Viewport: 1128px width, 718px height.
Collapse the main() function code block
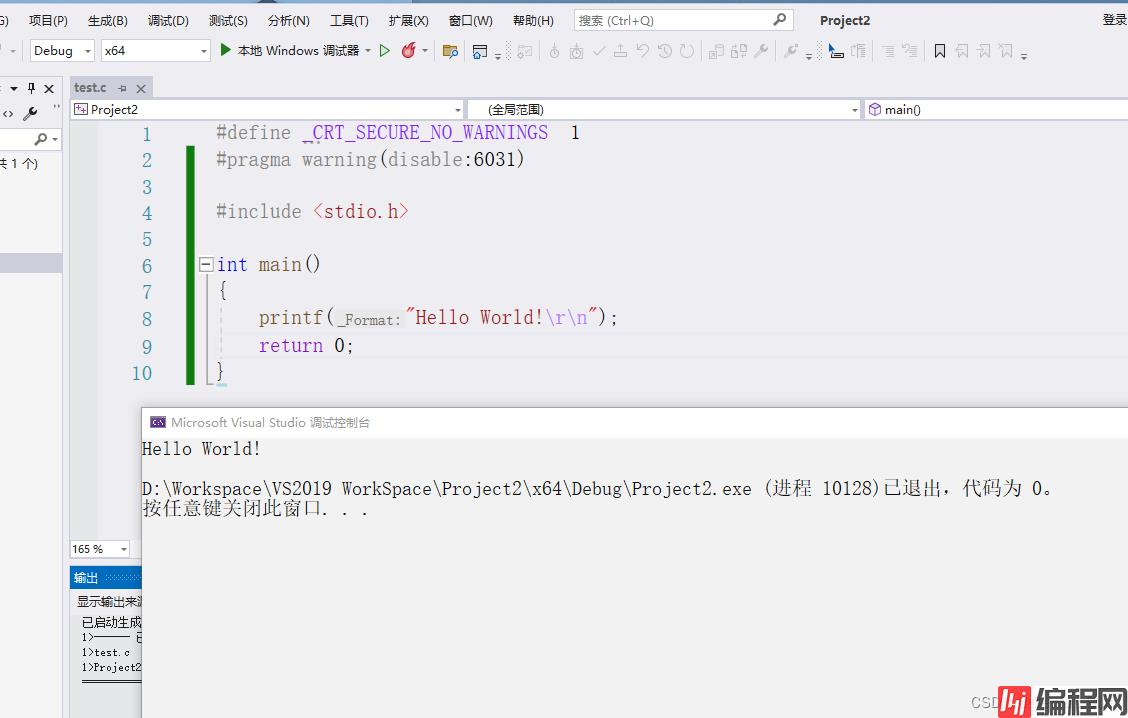click(x=206, y=265)
